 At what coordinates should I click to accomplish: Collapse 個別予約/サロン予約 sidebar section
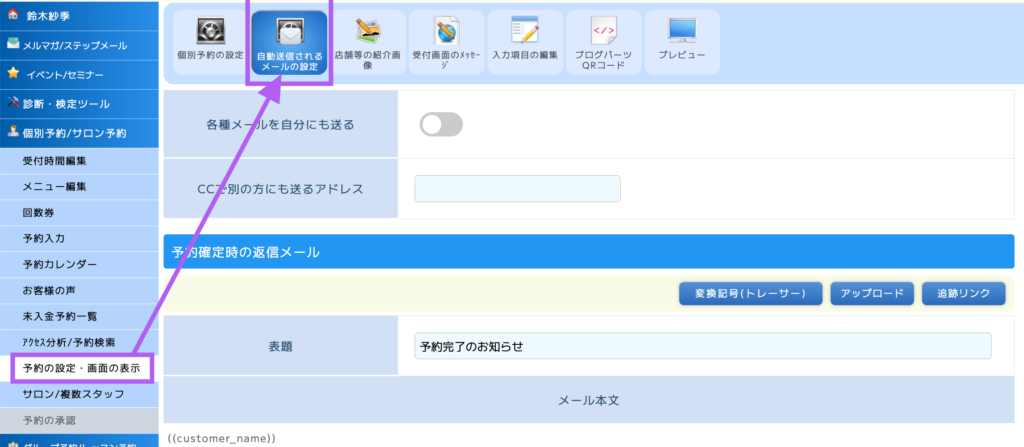[79, 132]
